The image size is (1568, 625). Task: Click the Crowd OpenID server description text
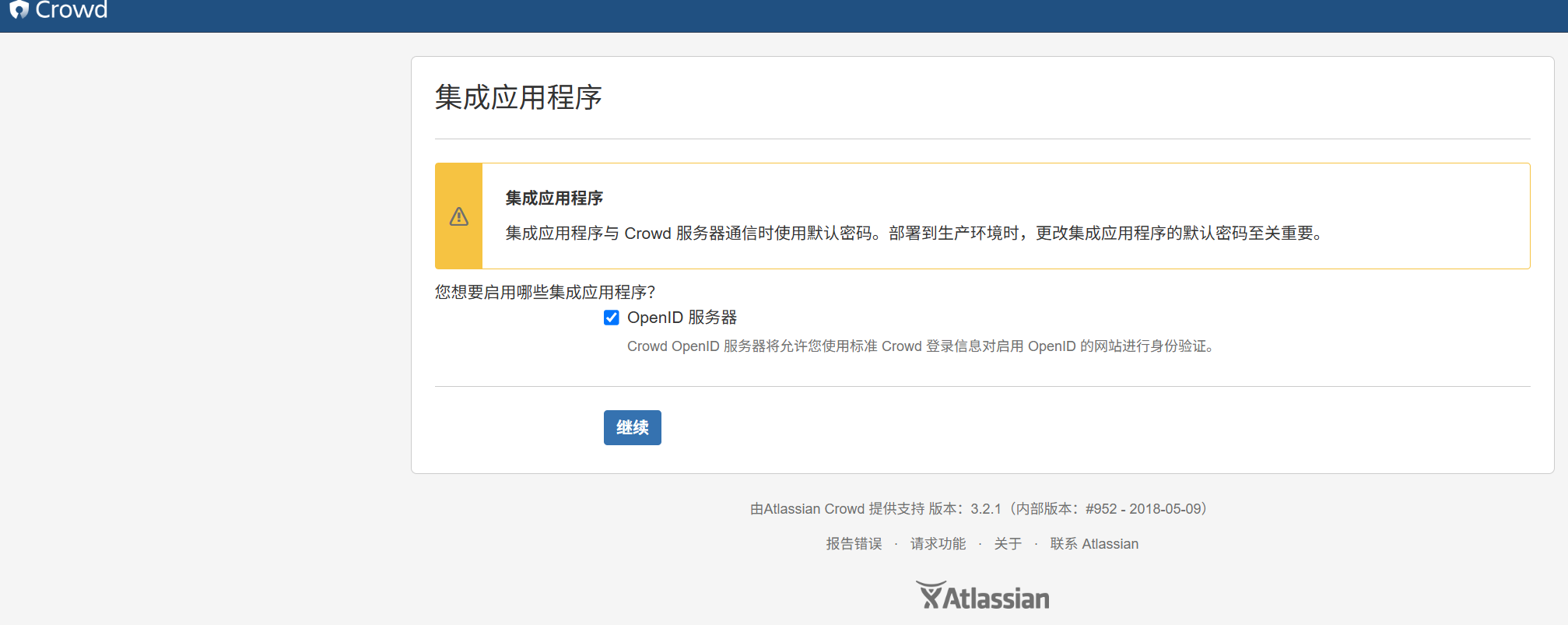(920, 346)
